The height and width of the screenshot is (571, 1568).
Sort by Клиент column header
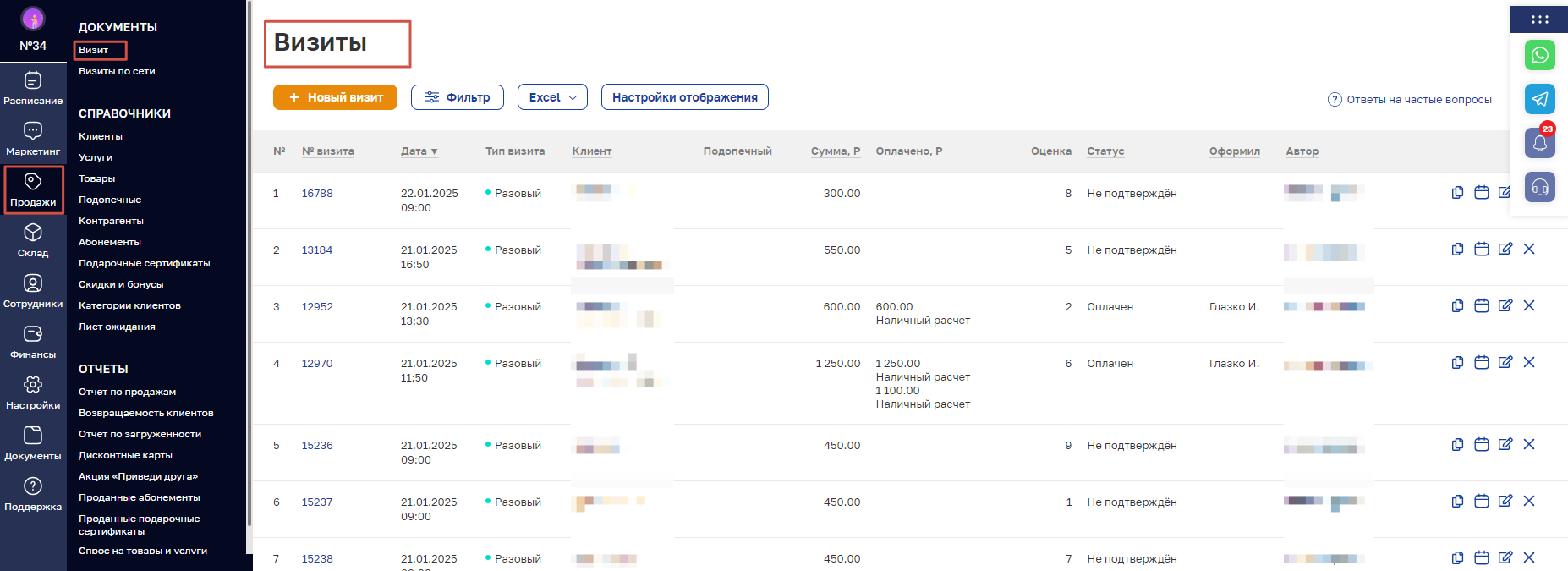pos(592,151)
